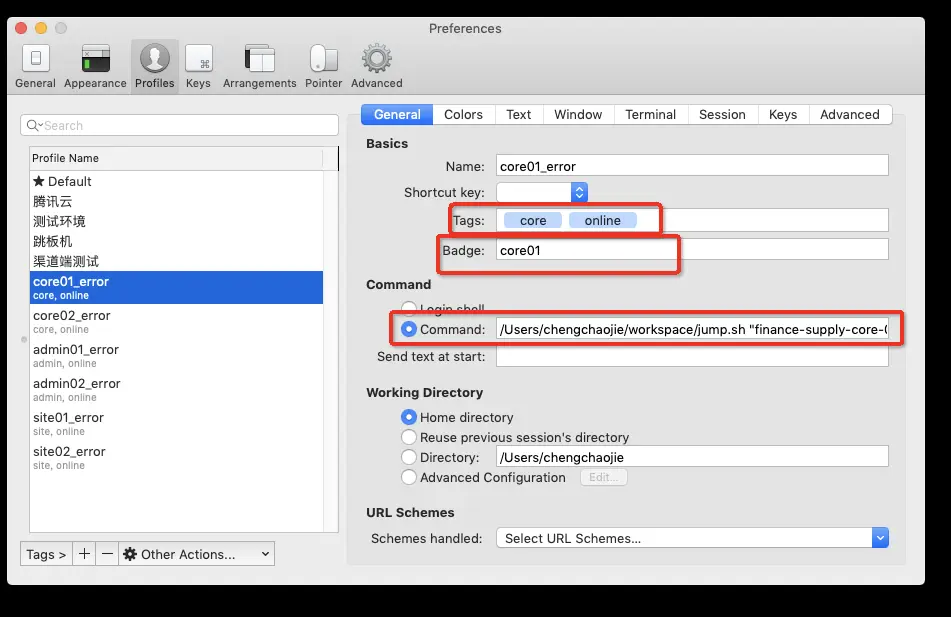Remove selected profile with minus button

coord(107,554)
